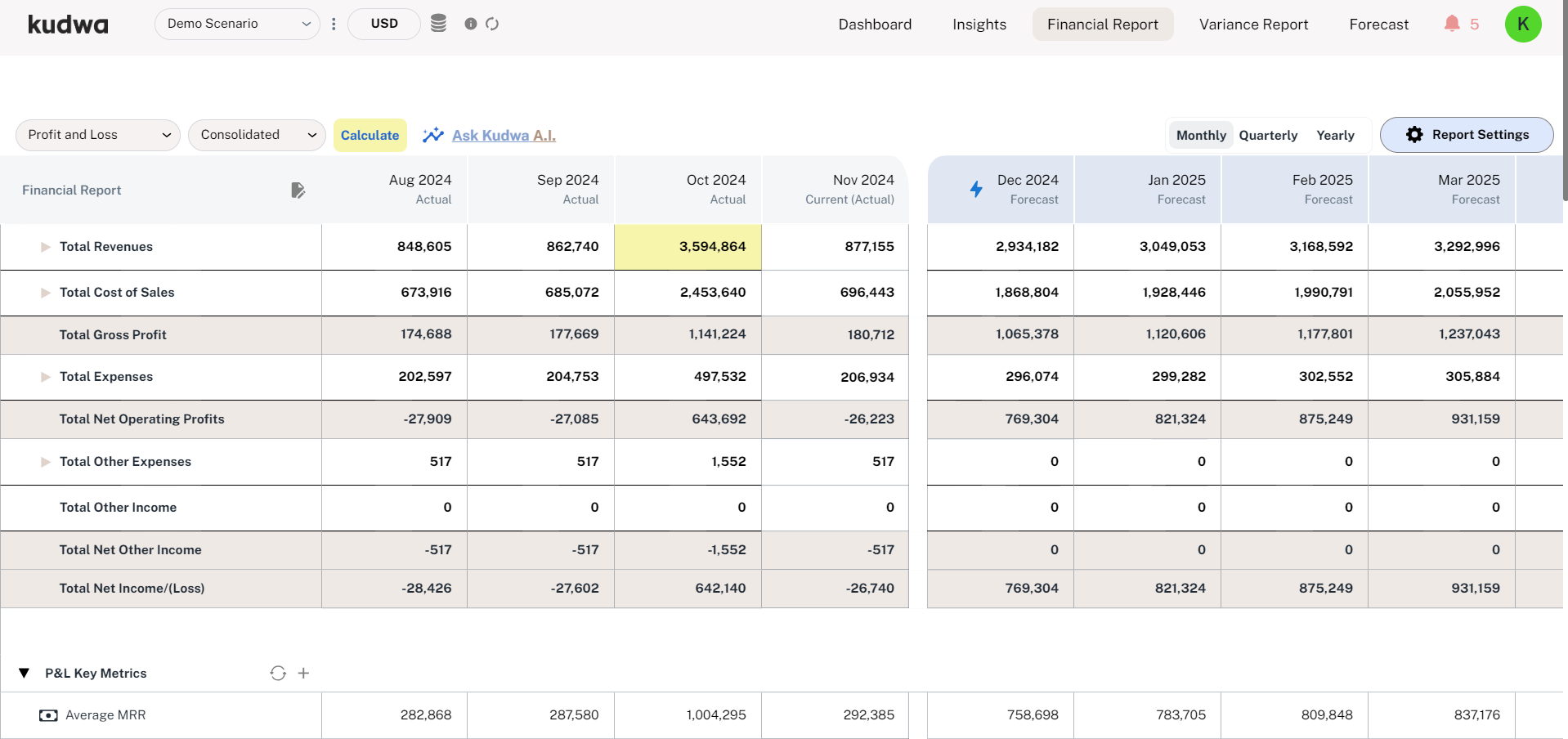
Task: Open the Profit and Loss dropdown
Action: pyautogui.click(x=98, y=135)
